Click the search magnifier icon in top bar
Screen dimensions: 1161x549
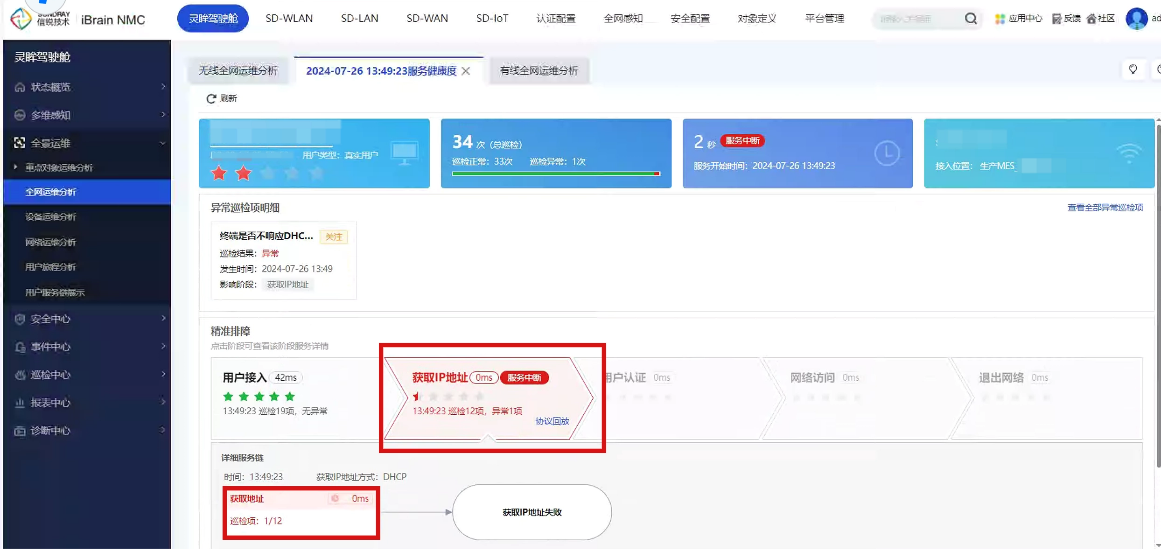pyautogui.click(x=971, y=19)
